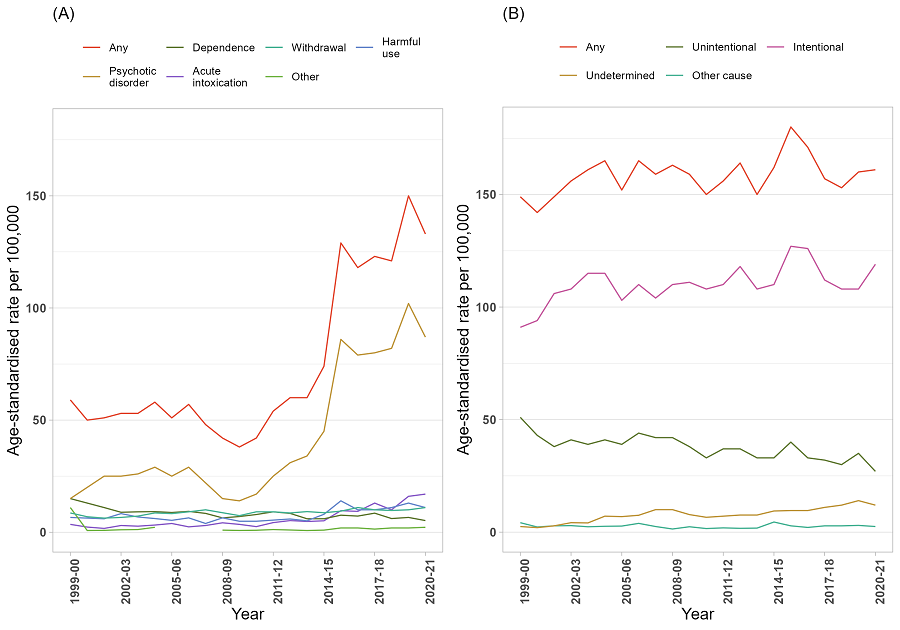This screenshot has height=630, width=900.
Task: Click the 'Psychotic disorder' line peak near 100
Action: 408,304
